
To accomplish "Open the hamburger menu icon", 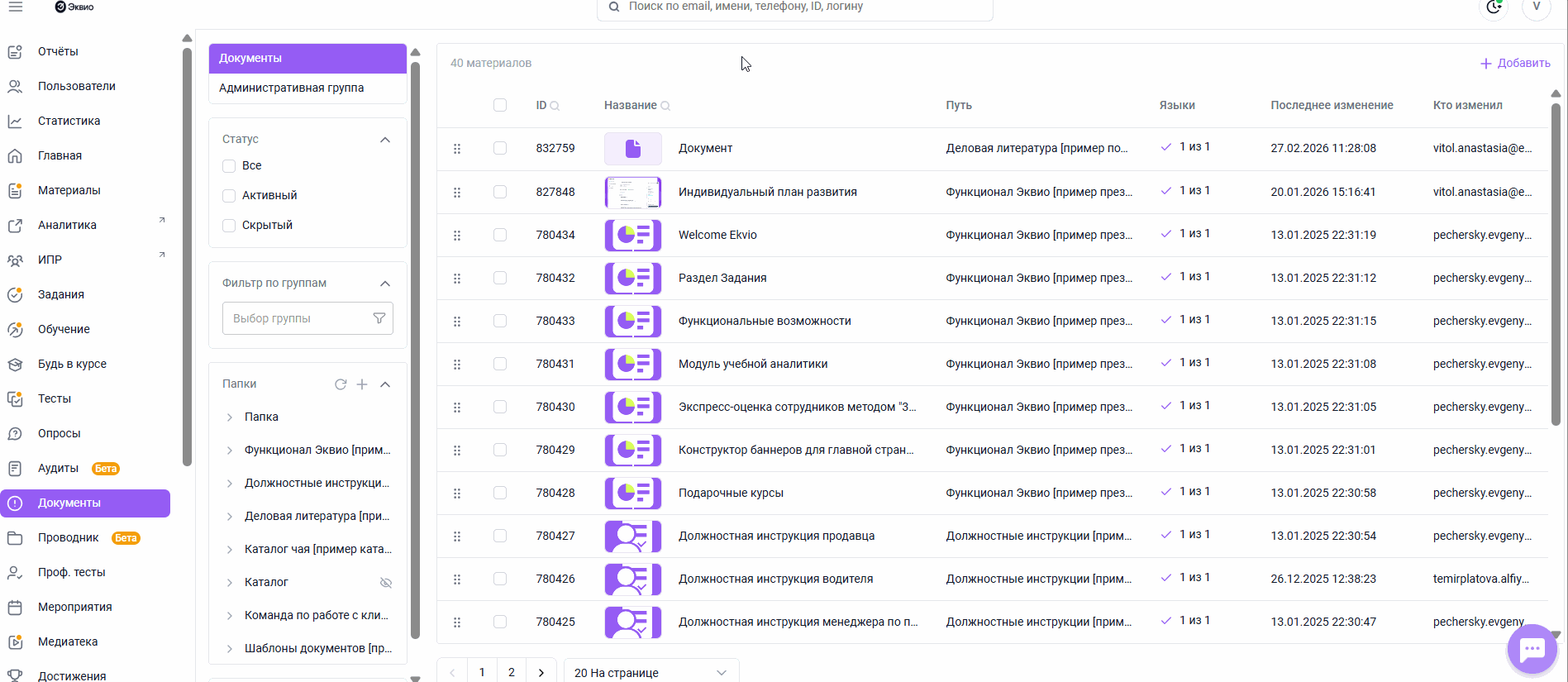I will (x=16, y=7).
